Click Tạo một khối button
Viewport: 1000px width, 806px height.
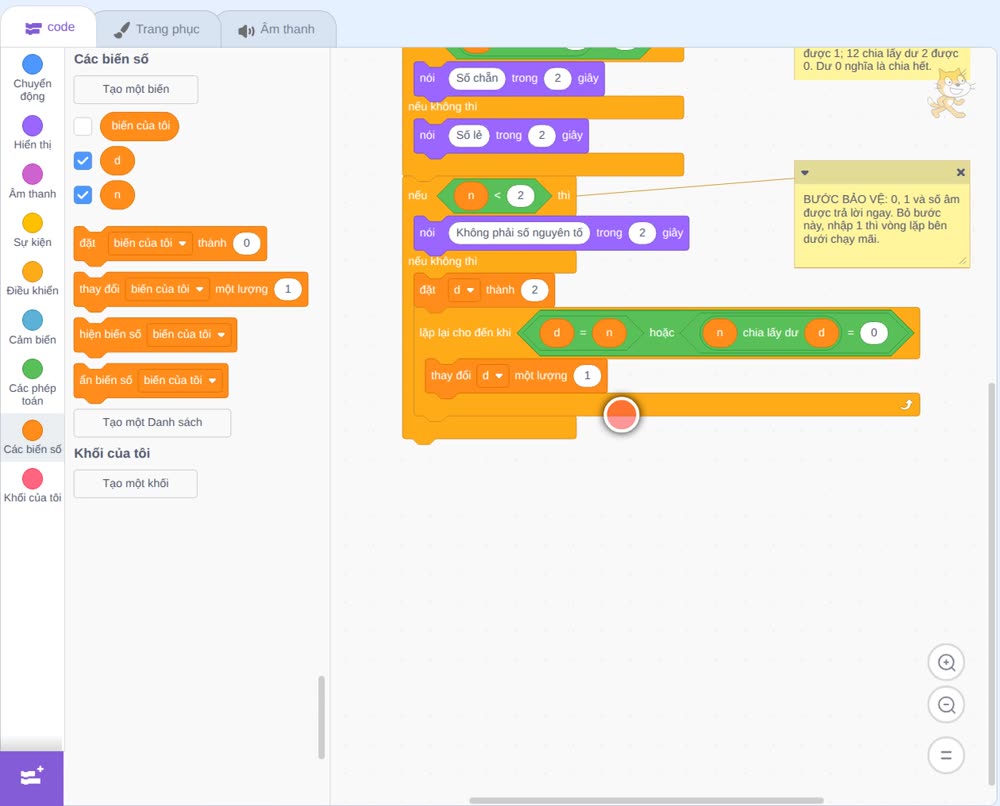pos(136,484)
